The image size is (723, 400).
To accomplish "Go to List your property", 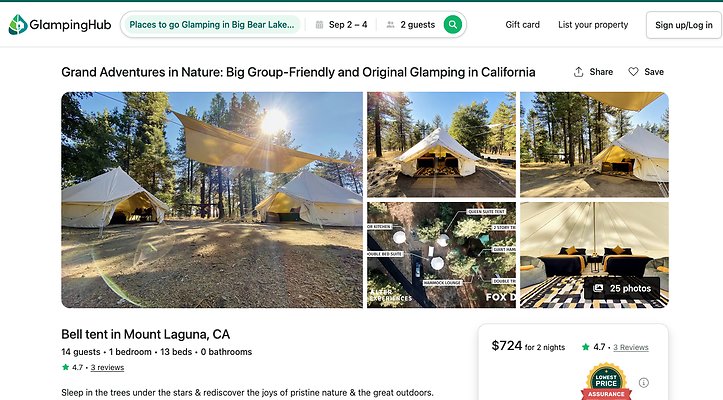I will click(593, 25).
